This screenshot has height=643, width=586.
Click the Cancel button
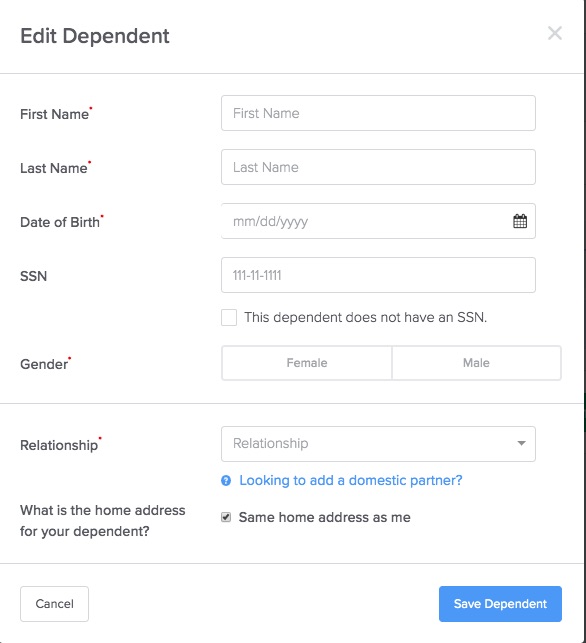55,604
